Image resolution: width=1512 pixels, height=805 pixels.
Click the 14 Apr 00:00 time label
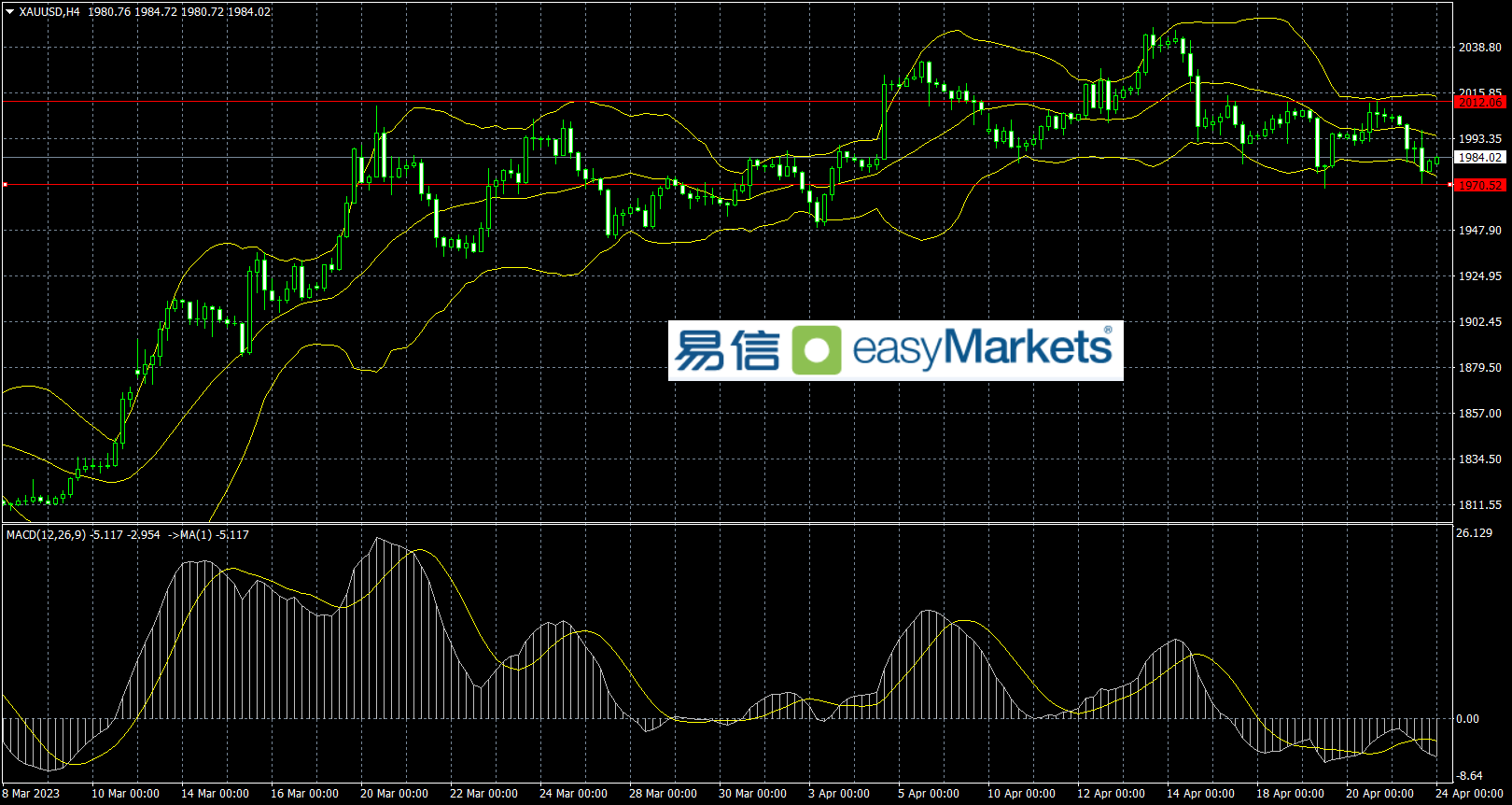pos(1200,794)
